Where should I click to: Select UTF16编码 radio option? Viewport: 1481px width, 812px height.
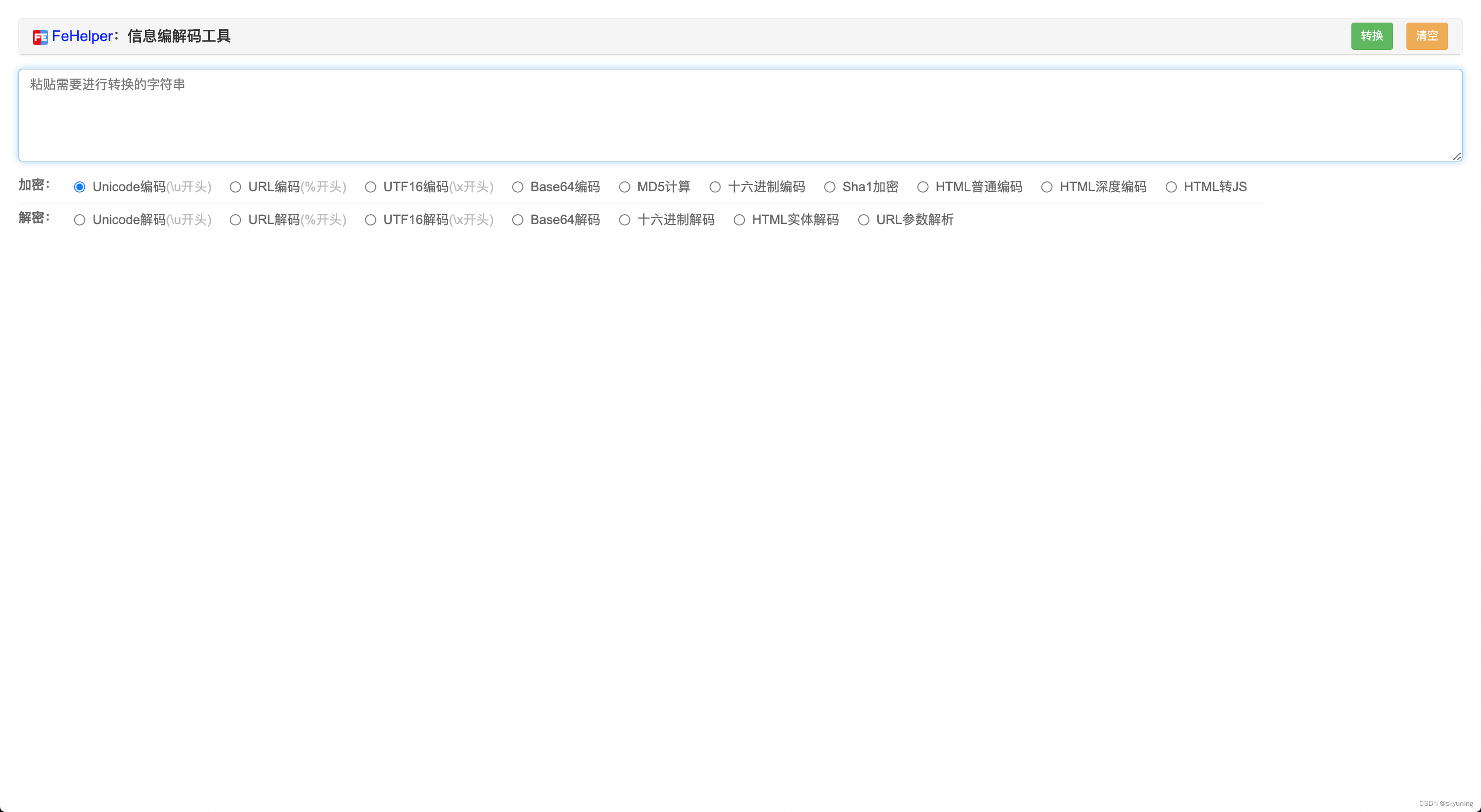click(x=370, y=188)
